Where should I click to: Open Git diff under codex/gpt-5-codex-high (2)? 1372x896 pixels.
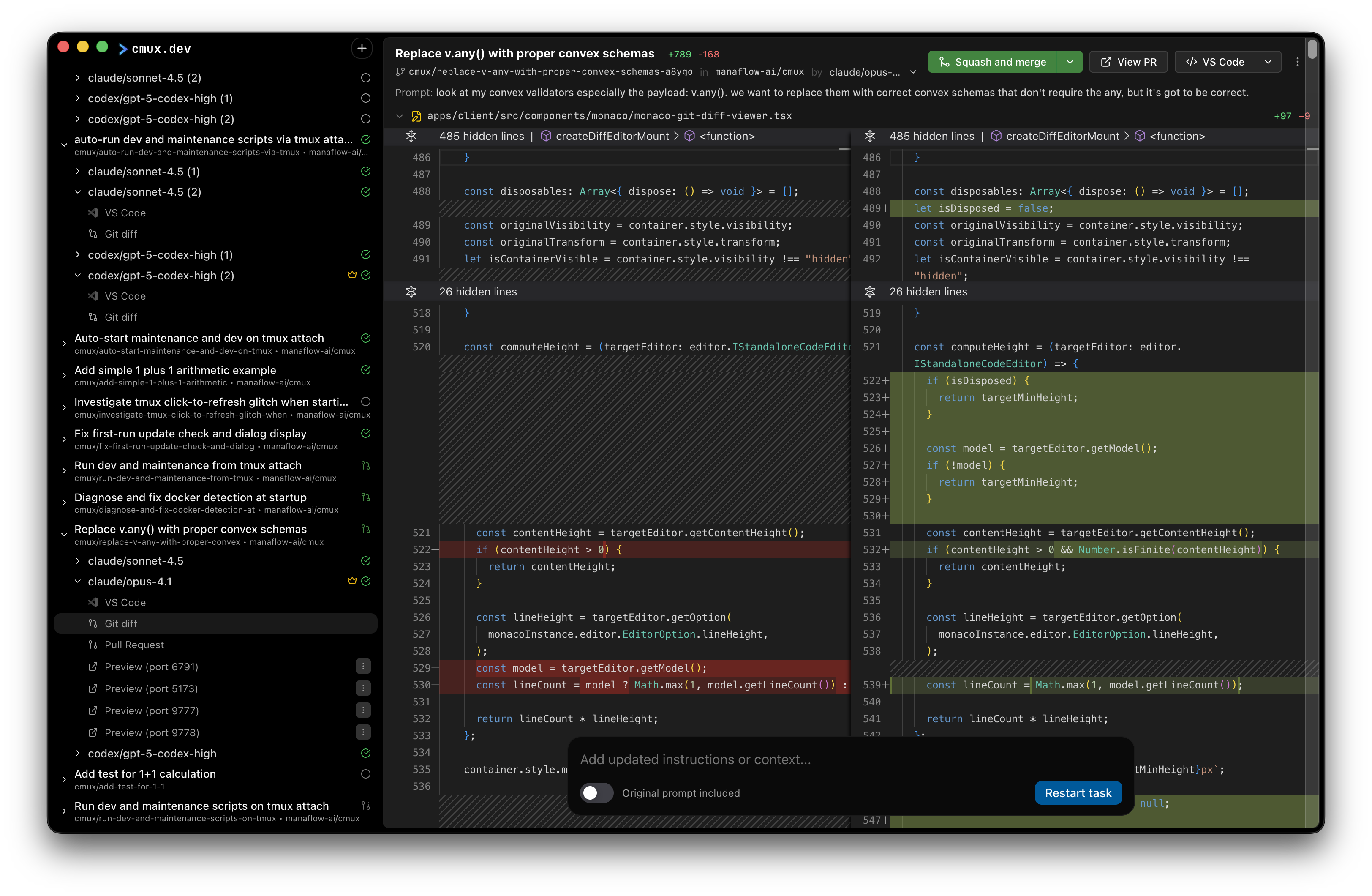pos(120,317)
